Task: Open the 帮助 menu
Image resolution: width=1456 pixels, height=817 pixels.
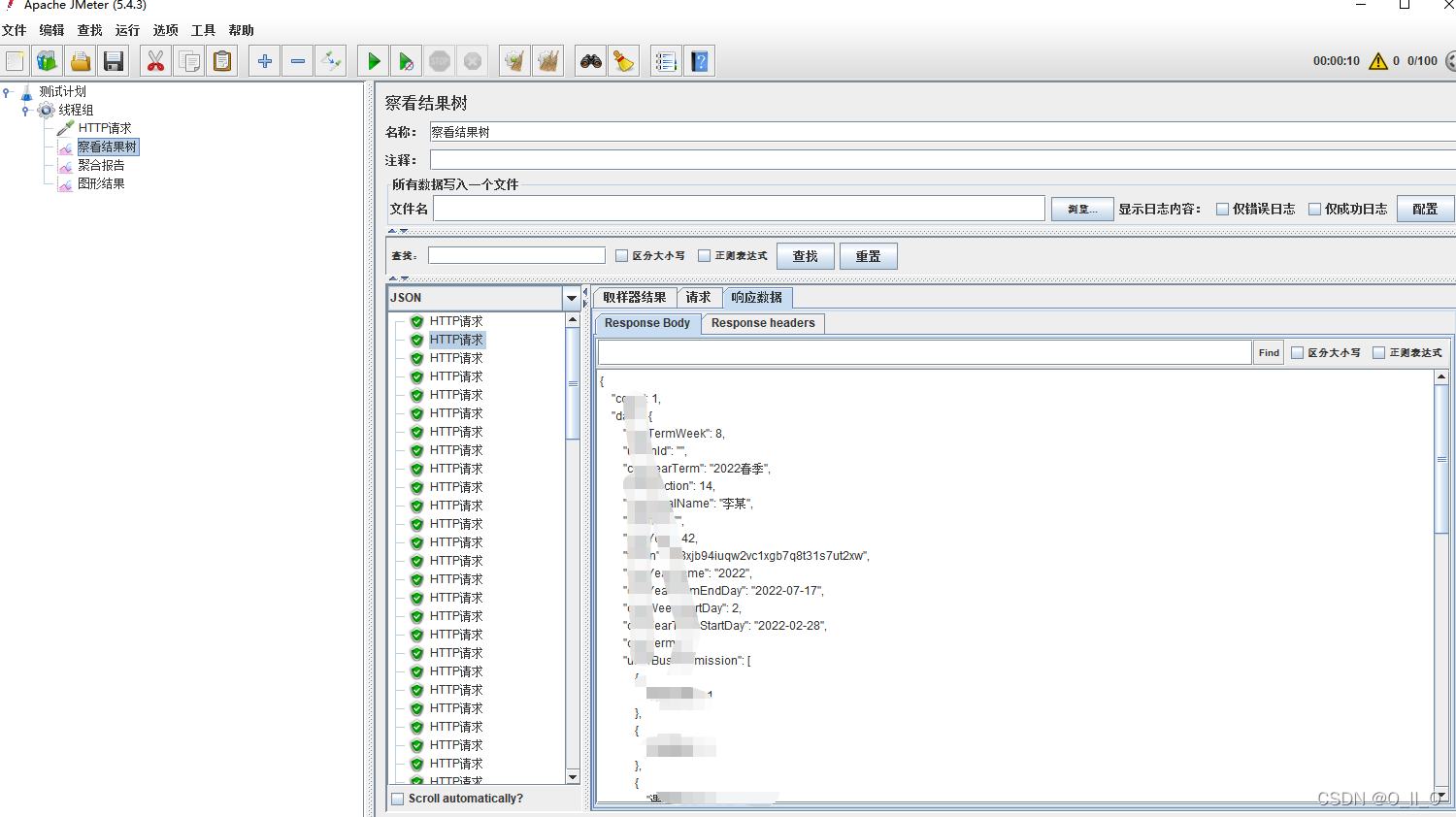Action: pos(241,30)
